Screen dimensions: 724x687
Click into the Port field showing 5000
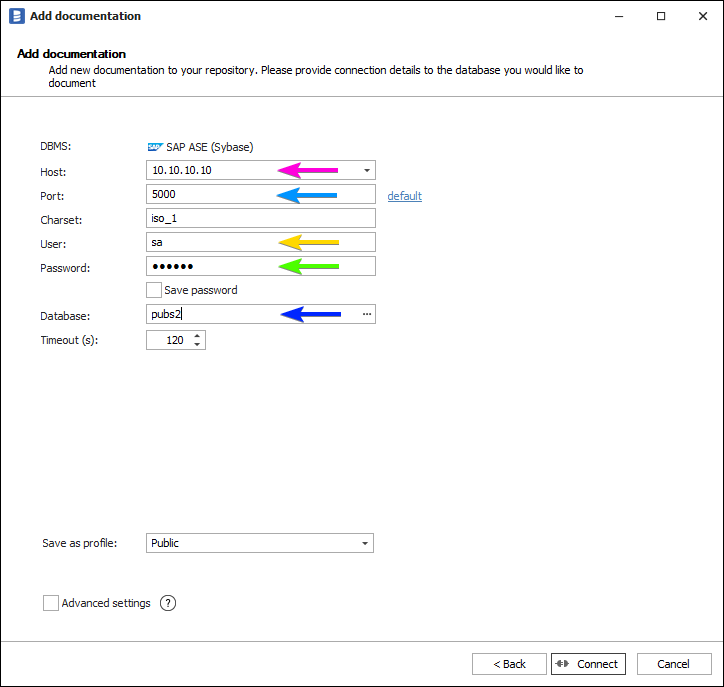(x=210, y=194)
